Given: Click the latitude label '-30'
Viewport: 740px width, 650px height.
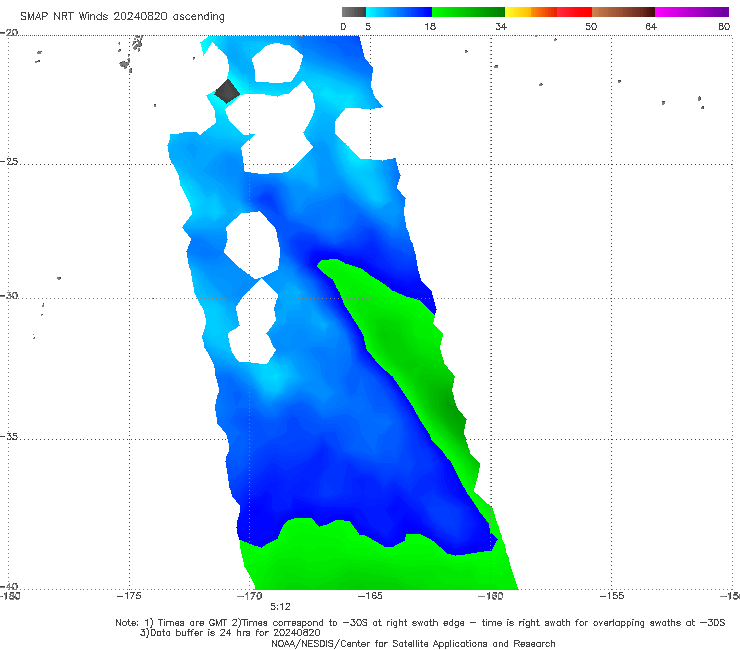Looking at the screenshot, I should click(9, 295).
